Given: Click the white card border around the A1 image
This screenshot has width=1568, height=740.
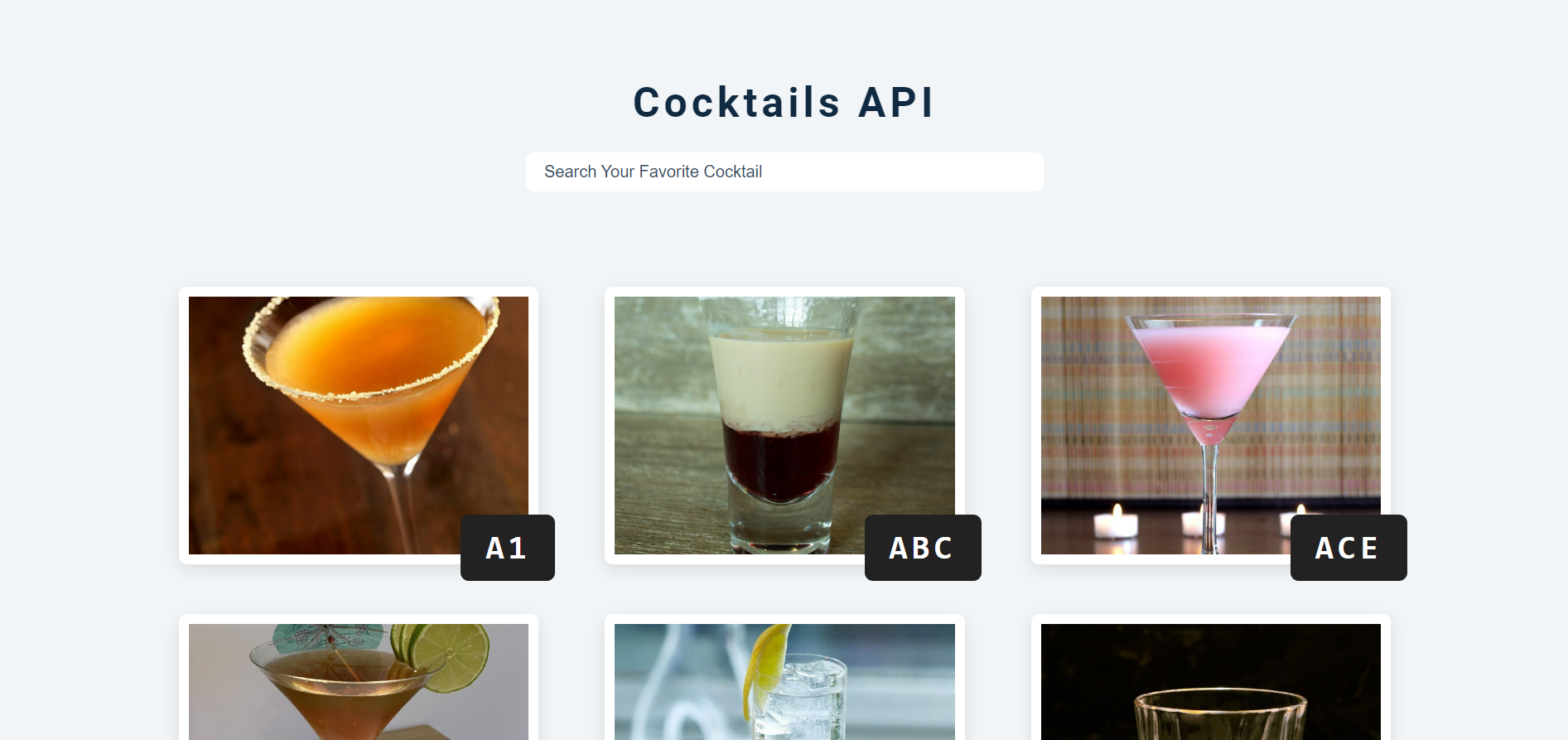Looking at the screenshot, I should click(x=359, y=292).
